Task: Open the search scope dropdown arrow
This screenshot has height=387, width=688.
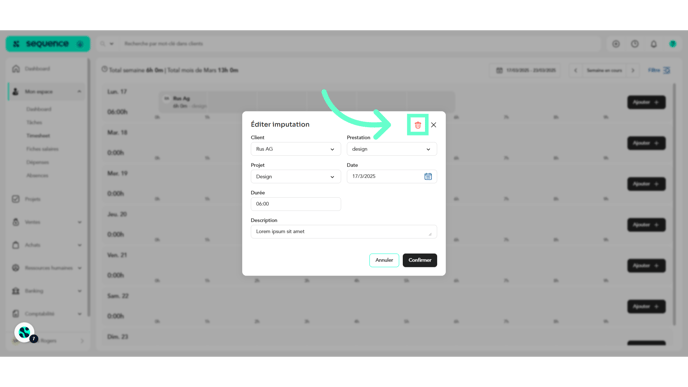Action: coord(111,44)
